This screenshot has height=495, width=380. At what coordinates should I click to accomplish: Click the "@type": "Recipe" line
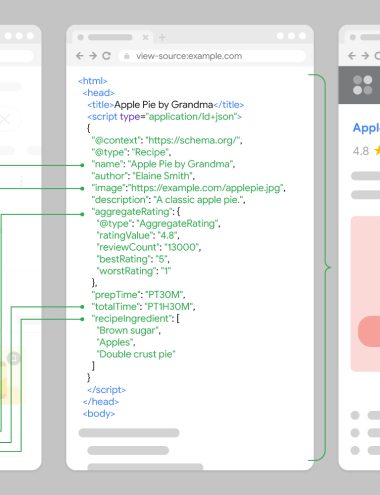(131, 152)
